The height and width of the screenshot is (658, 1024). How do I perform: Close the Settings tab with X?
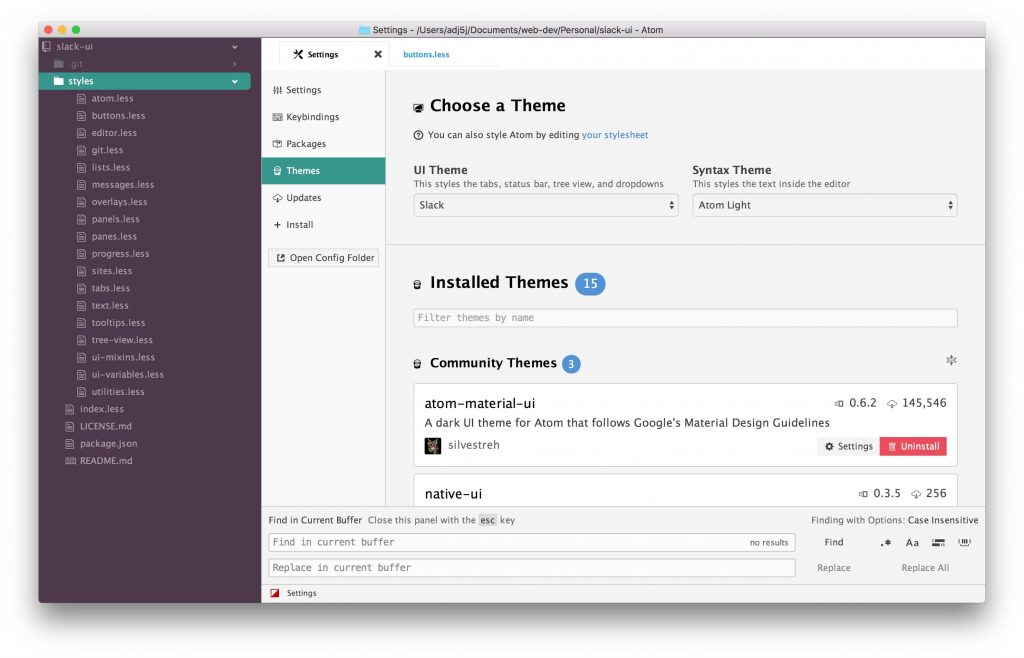pyautogui.click(x=378, y=54)
